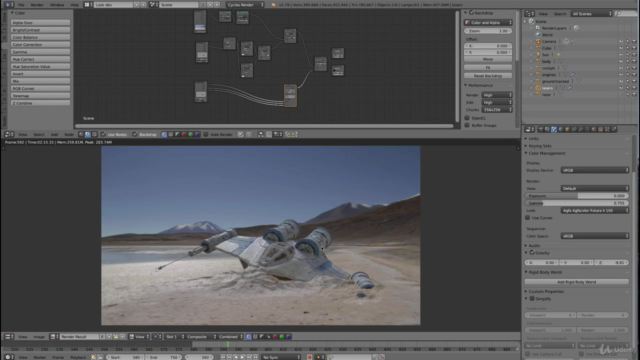The width and height of the screenshot is (640, 360).
Task: Show green channel in node backdrop
Action: [x=191, y=134]
